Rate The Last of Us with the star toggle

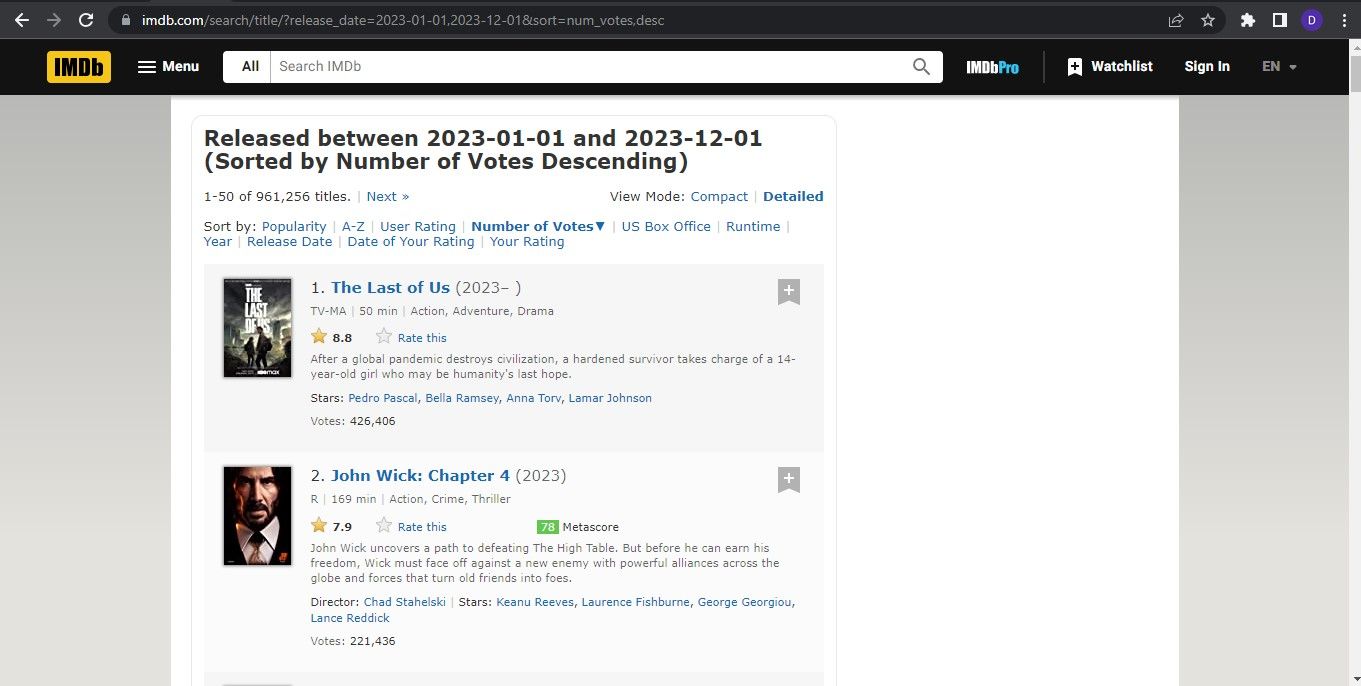pyautogui.click(x=383, y=336)
